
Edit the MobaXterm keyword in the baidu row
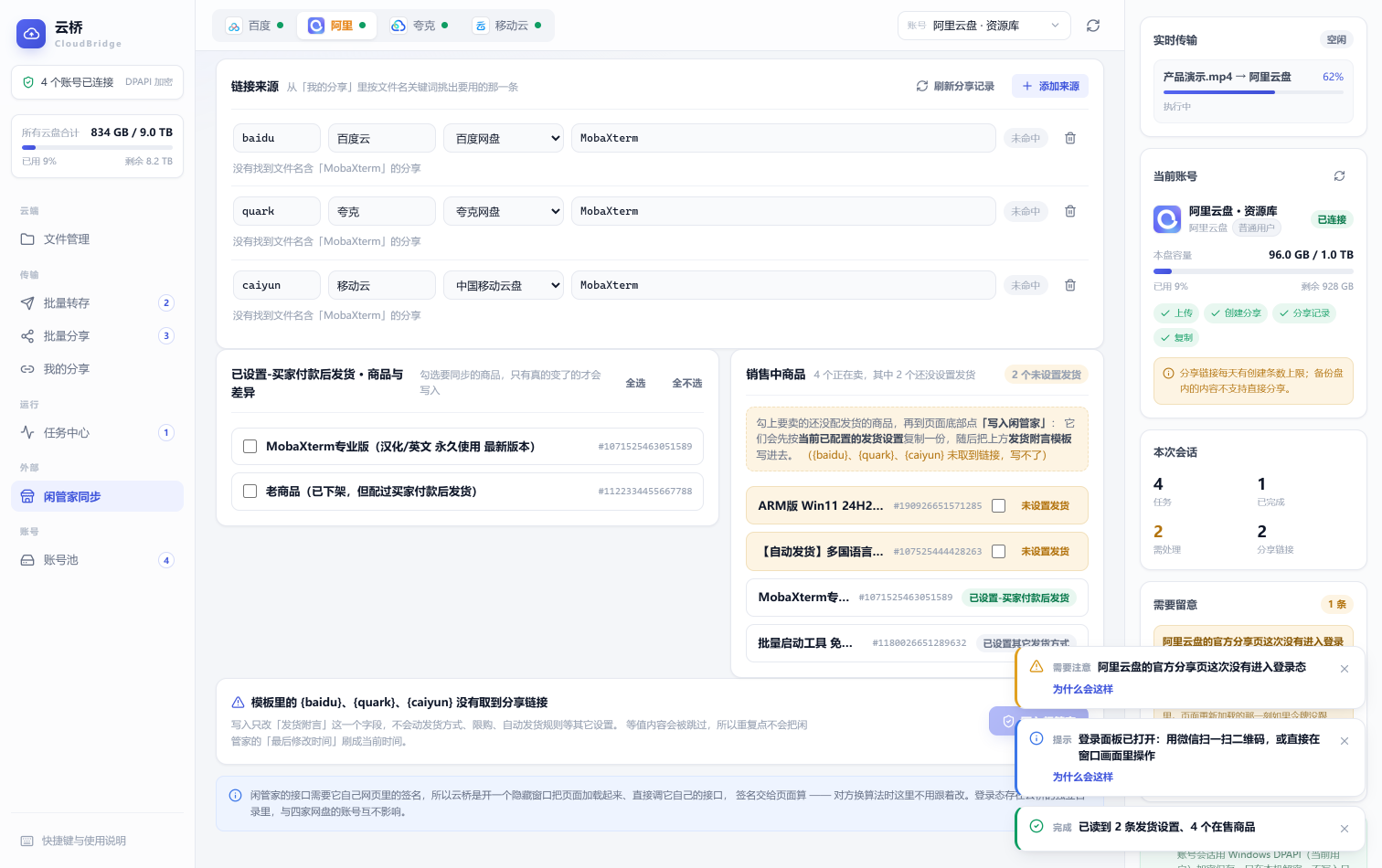[783, 138]
